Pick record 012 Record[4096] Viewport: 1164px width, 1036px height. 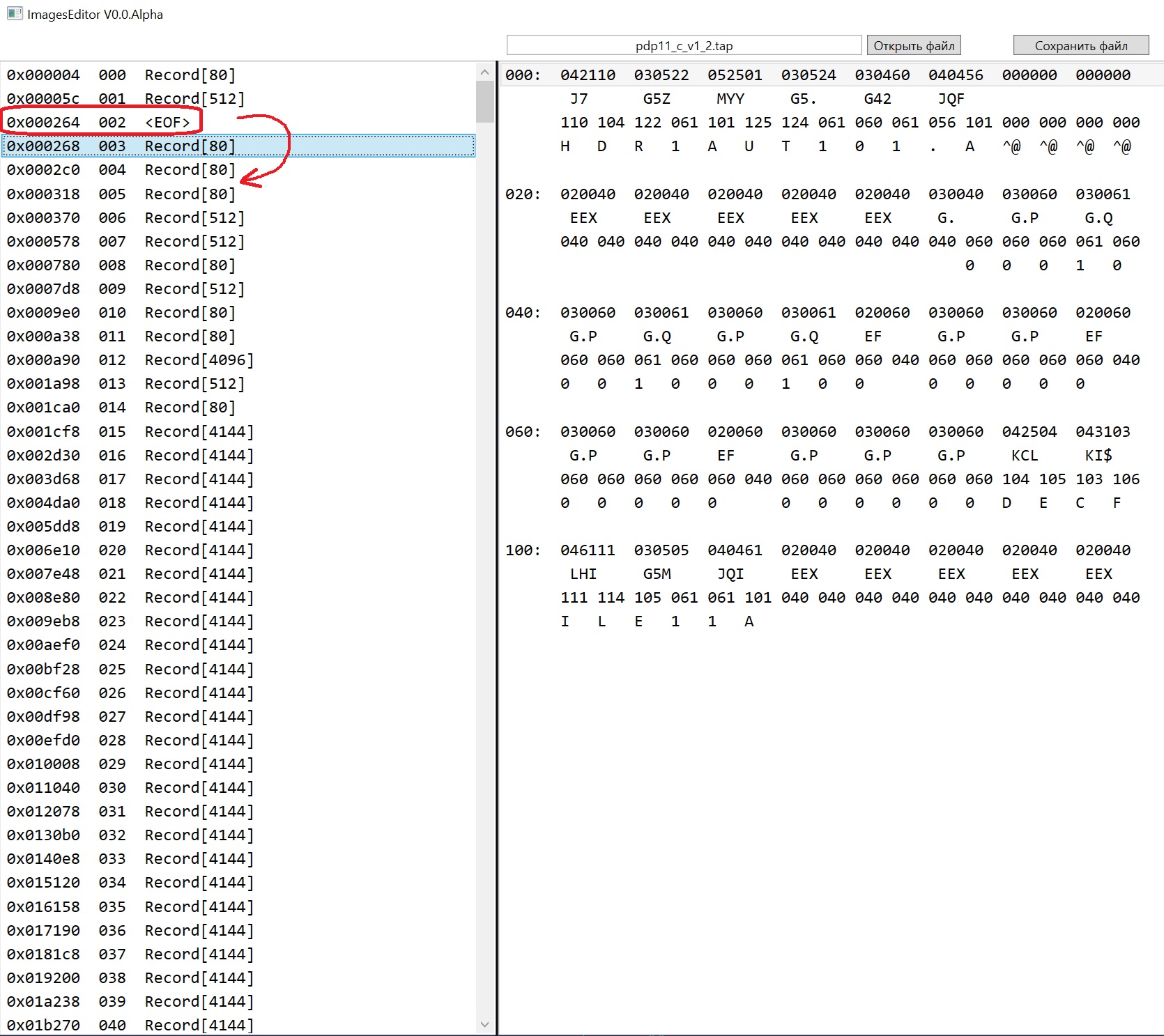pos(130,360)
